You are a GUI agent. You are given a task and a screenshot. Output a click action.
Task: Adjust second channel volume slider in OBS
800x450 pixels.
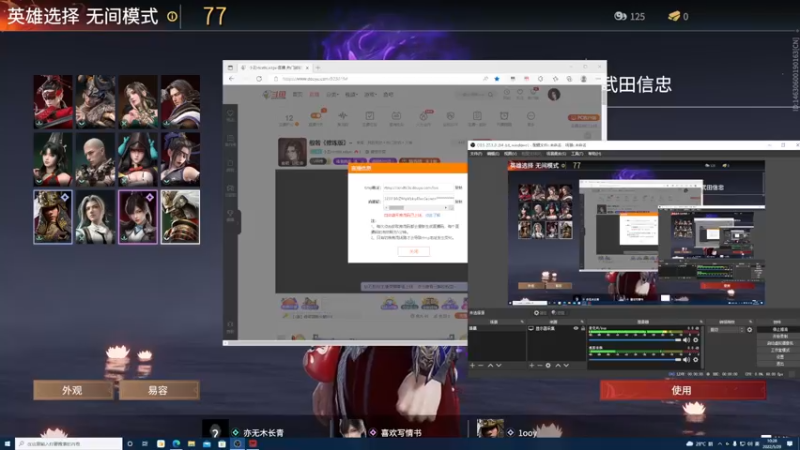635,359
